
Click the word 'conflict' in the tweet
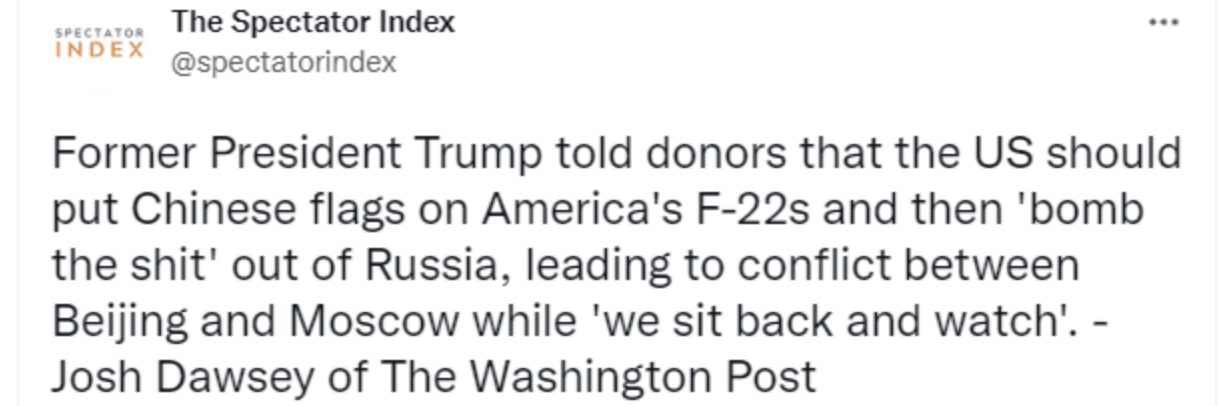[x=821, y=266]
